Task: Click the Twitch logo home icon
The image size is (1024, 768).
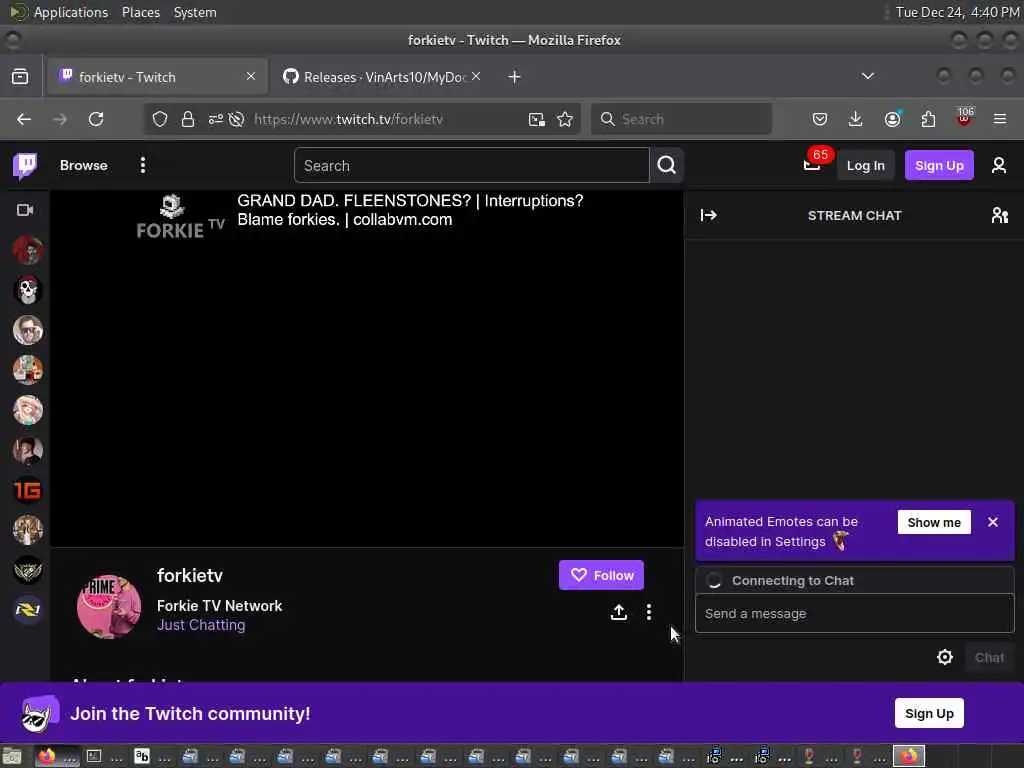Action: 25,166
